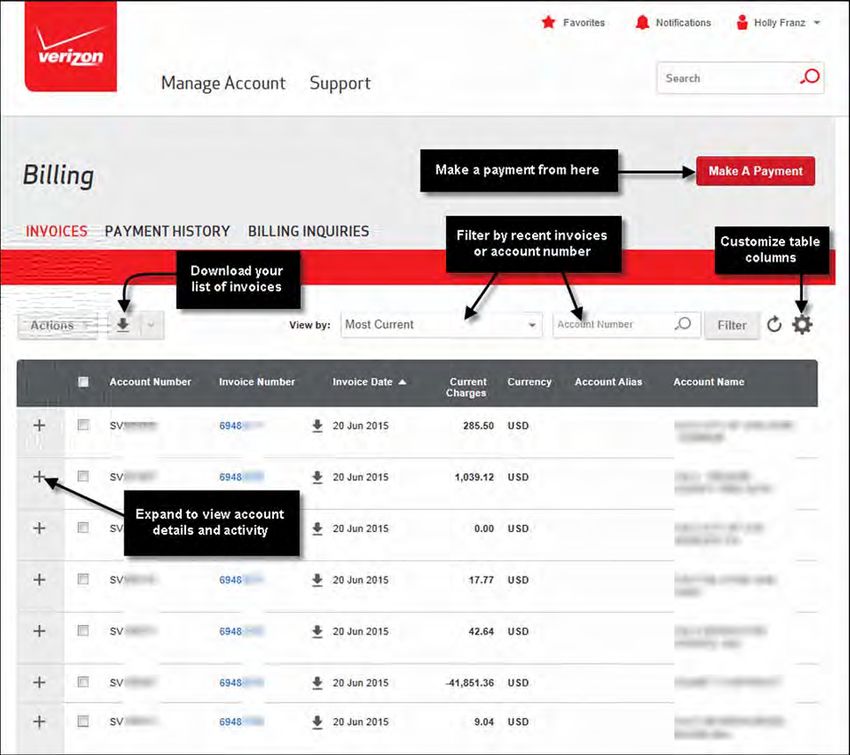Download the list of invoices using the toolbar download icon

(x=123, y=325)
